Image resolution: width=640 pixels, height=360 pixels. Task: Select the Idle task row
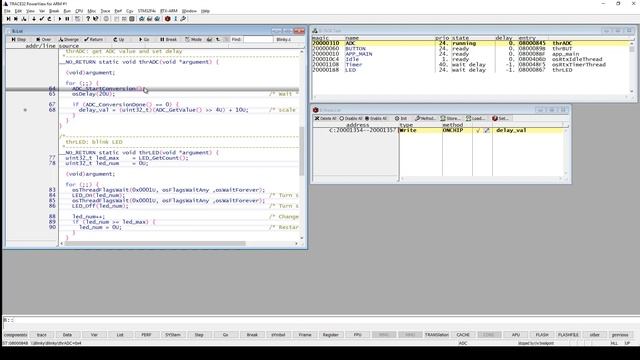[x=470, y=59]
